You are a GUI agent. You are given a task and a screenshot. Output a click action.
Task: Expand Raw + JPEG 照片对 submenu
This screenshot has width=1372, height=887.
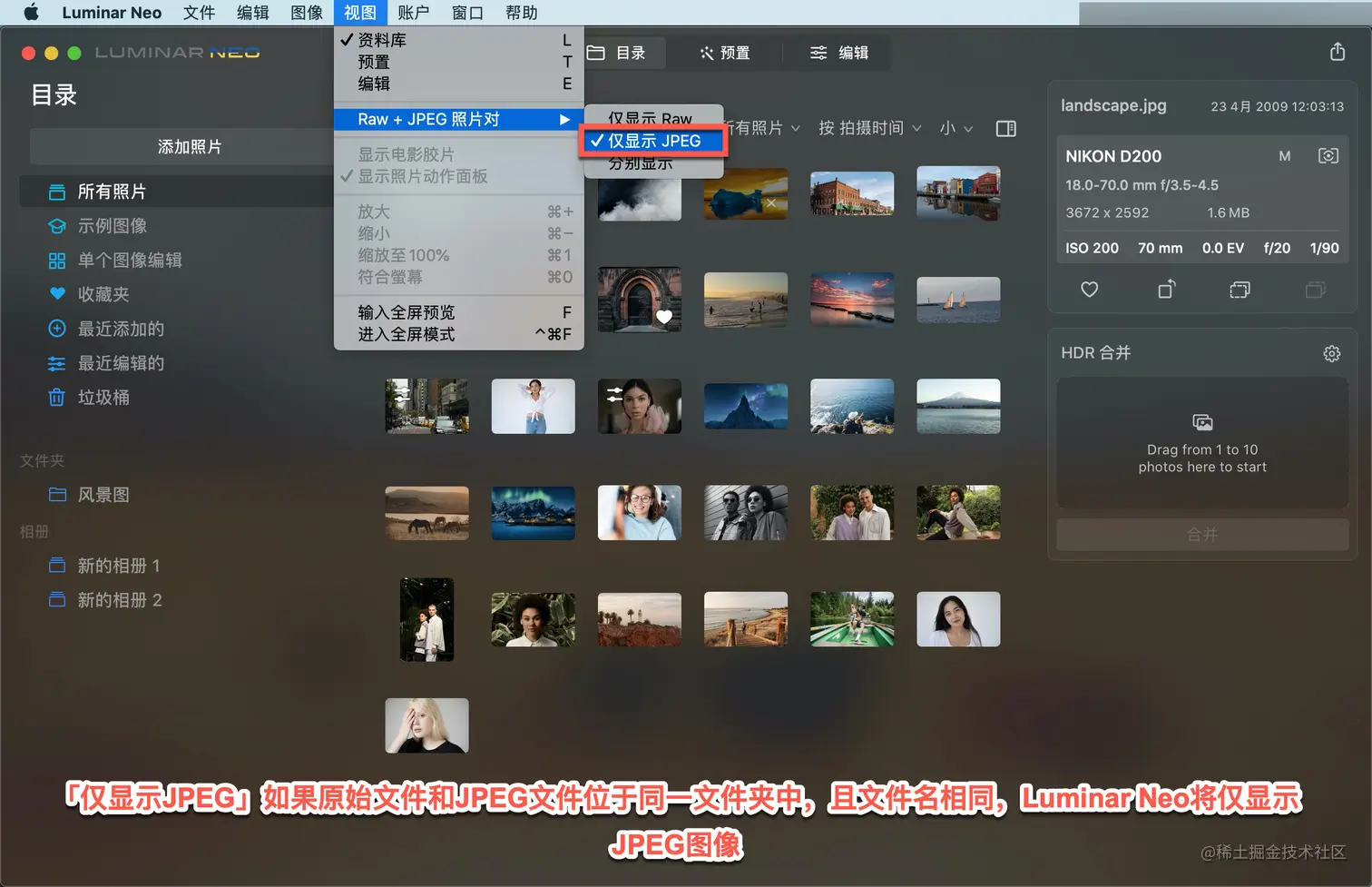(458, 119)
